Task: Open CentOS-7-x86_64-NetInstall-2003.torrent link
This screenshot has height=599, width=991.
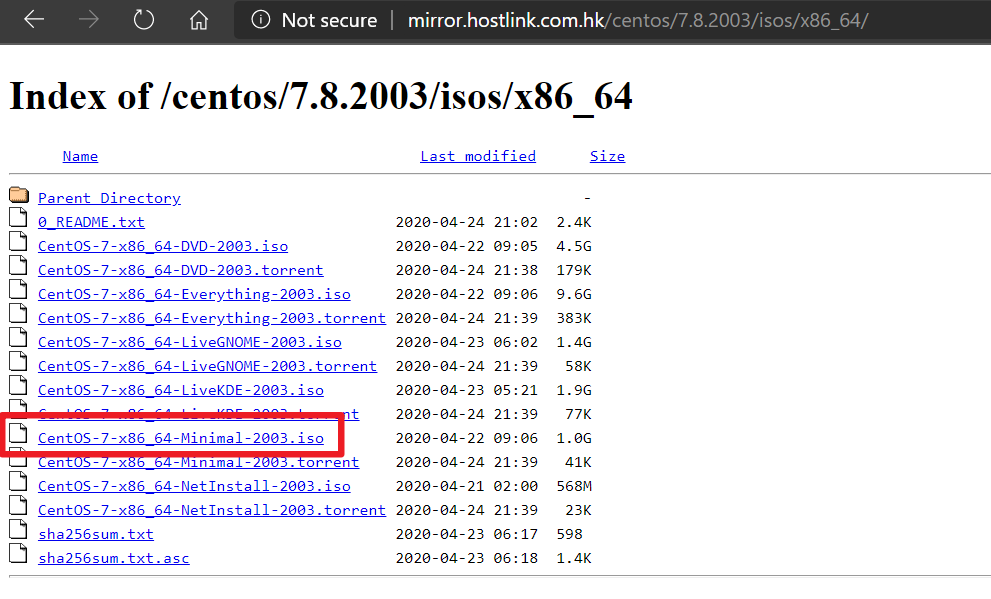Action: click(x=212, y=510)
